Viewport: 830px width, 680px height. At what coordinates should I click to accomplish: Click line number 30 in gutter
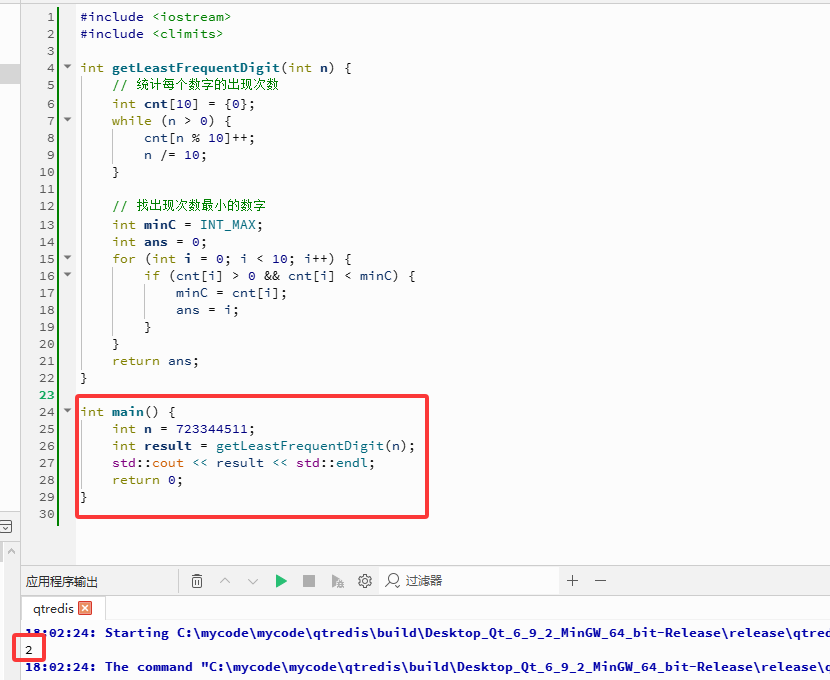point(47,514)
